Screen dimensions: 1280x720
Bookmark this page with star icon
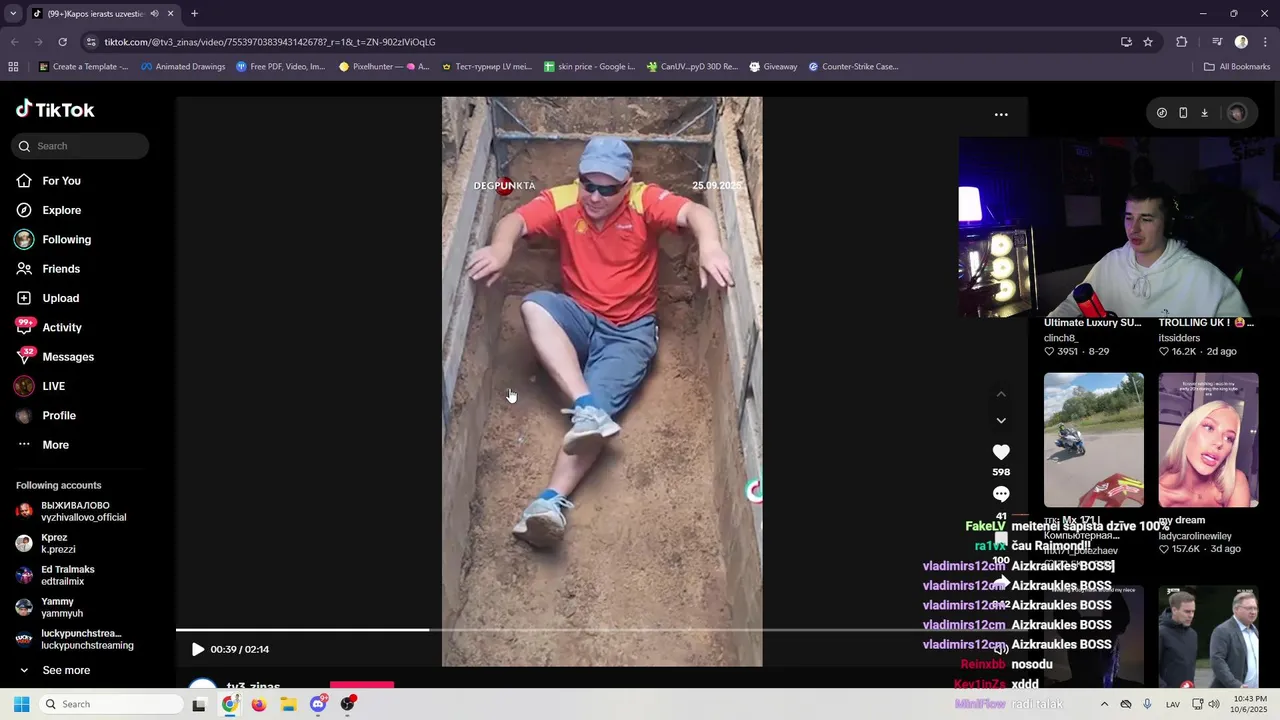[1148, 42]
